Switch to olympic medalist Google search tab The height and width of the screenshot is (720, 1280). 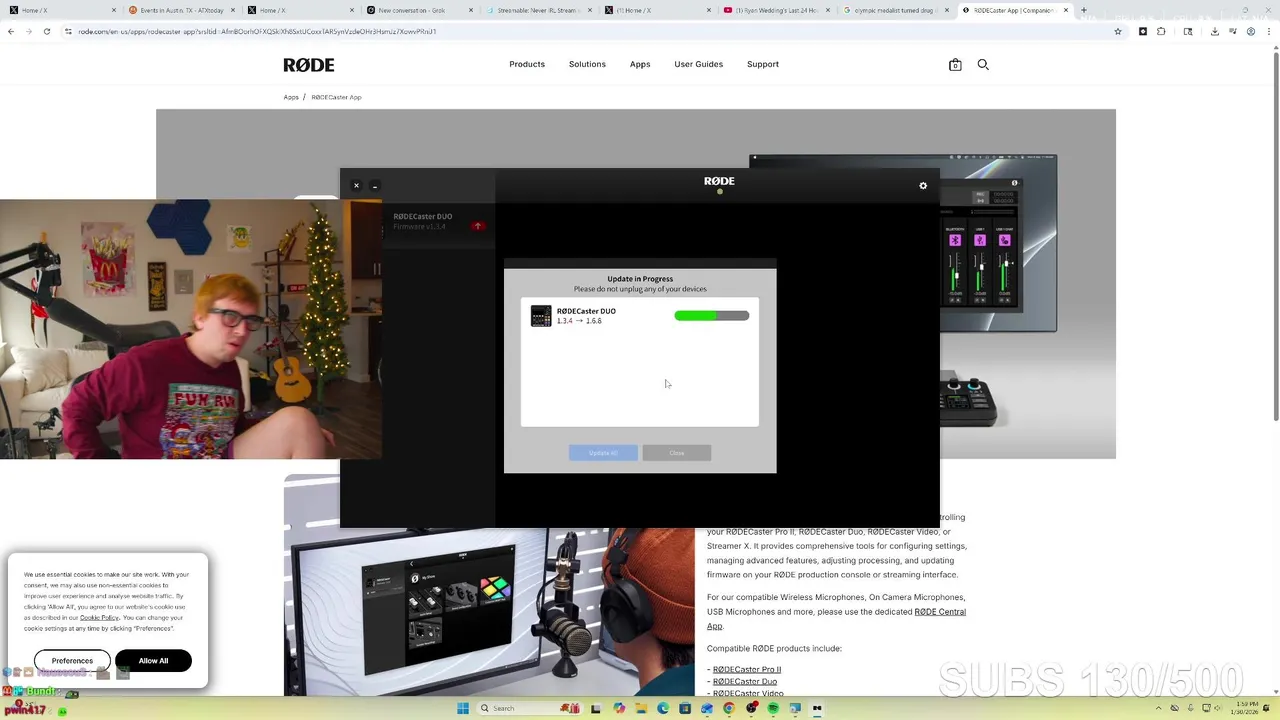895,10
